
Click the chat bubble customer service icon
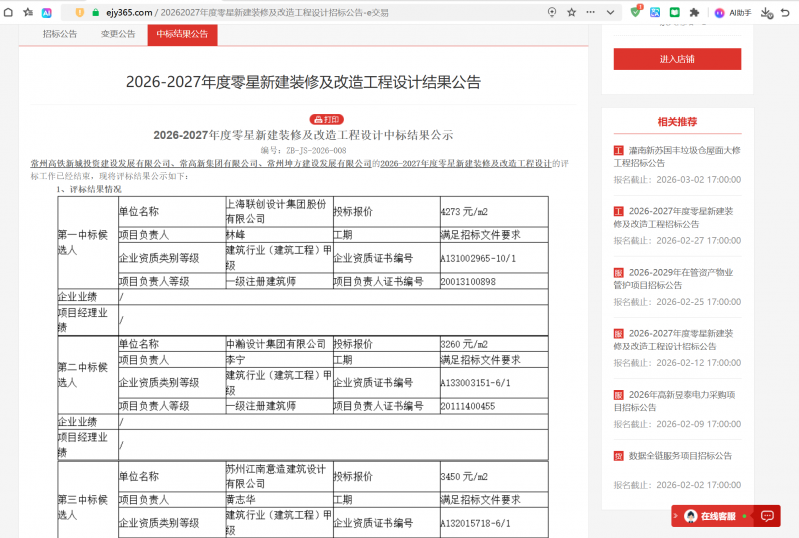(x=767, y=516)
